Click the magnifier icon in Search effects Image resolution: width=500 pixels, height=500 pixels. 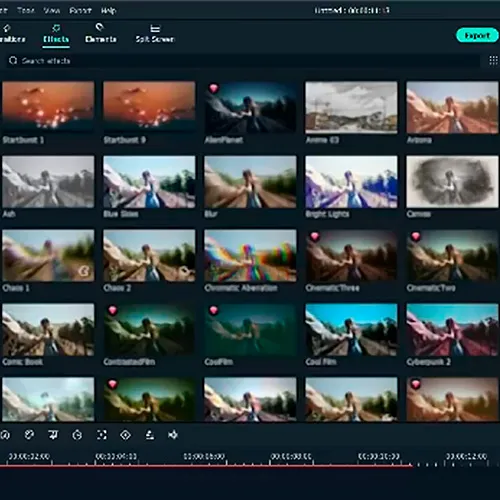click(x=13, y=60)
